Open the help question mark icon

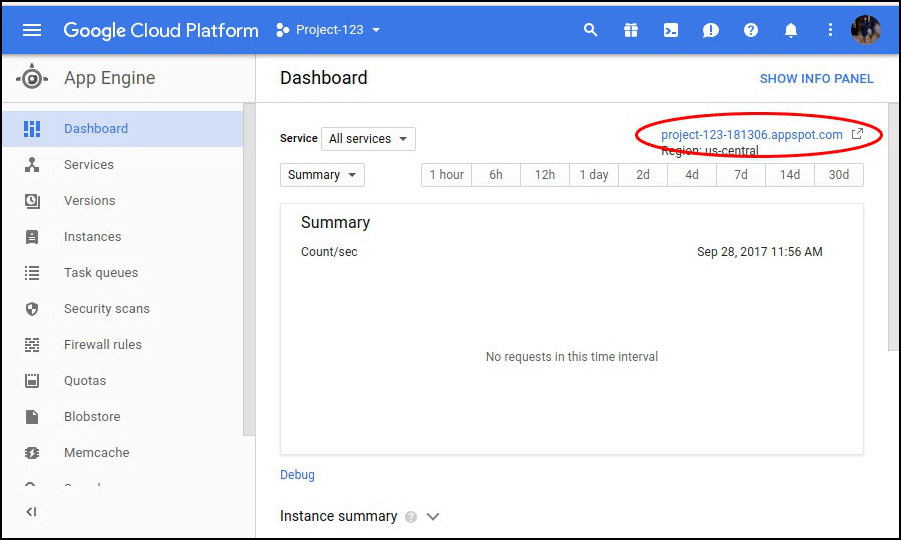[x=750, y=30]
